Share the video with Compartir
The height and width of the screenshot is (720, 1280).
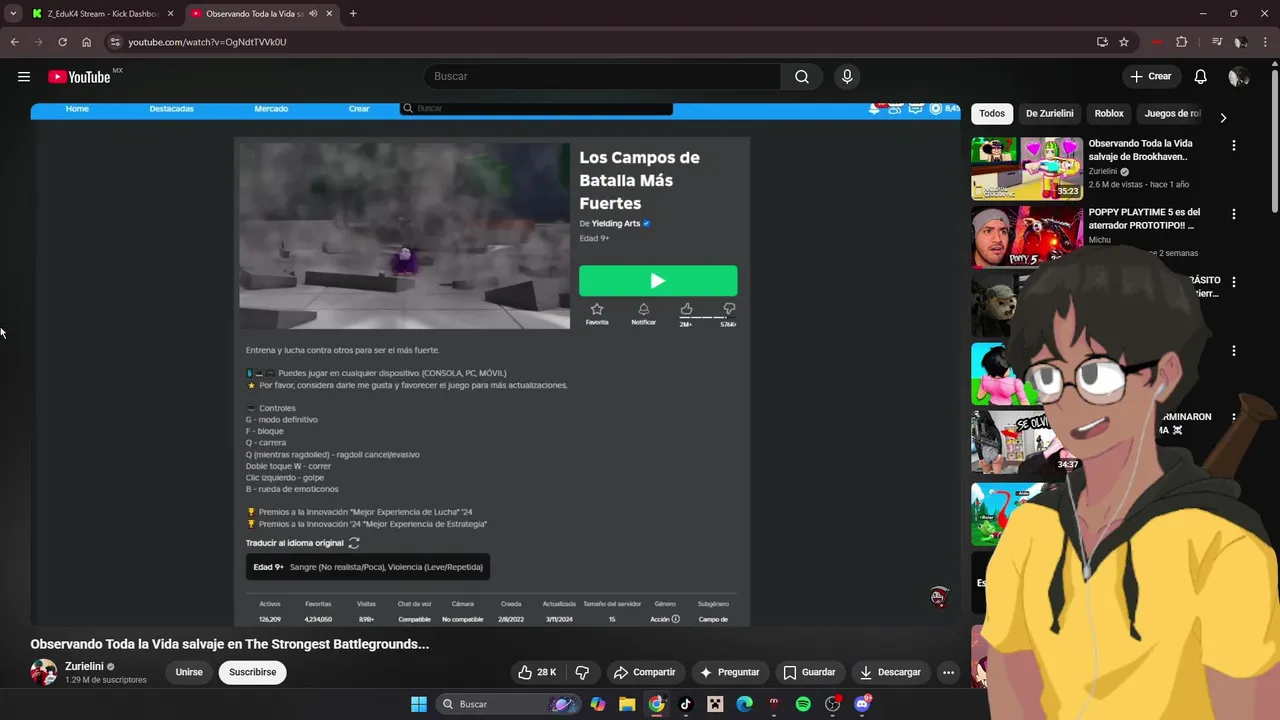(644, 672)
